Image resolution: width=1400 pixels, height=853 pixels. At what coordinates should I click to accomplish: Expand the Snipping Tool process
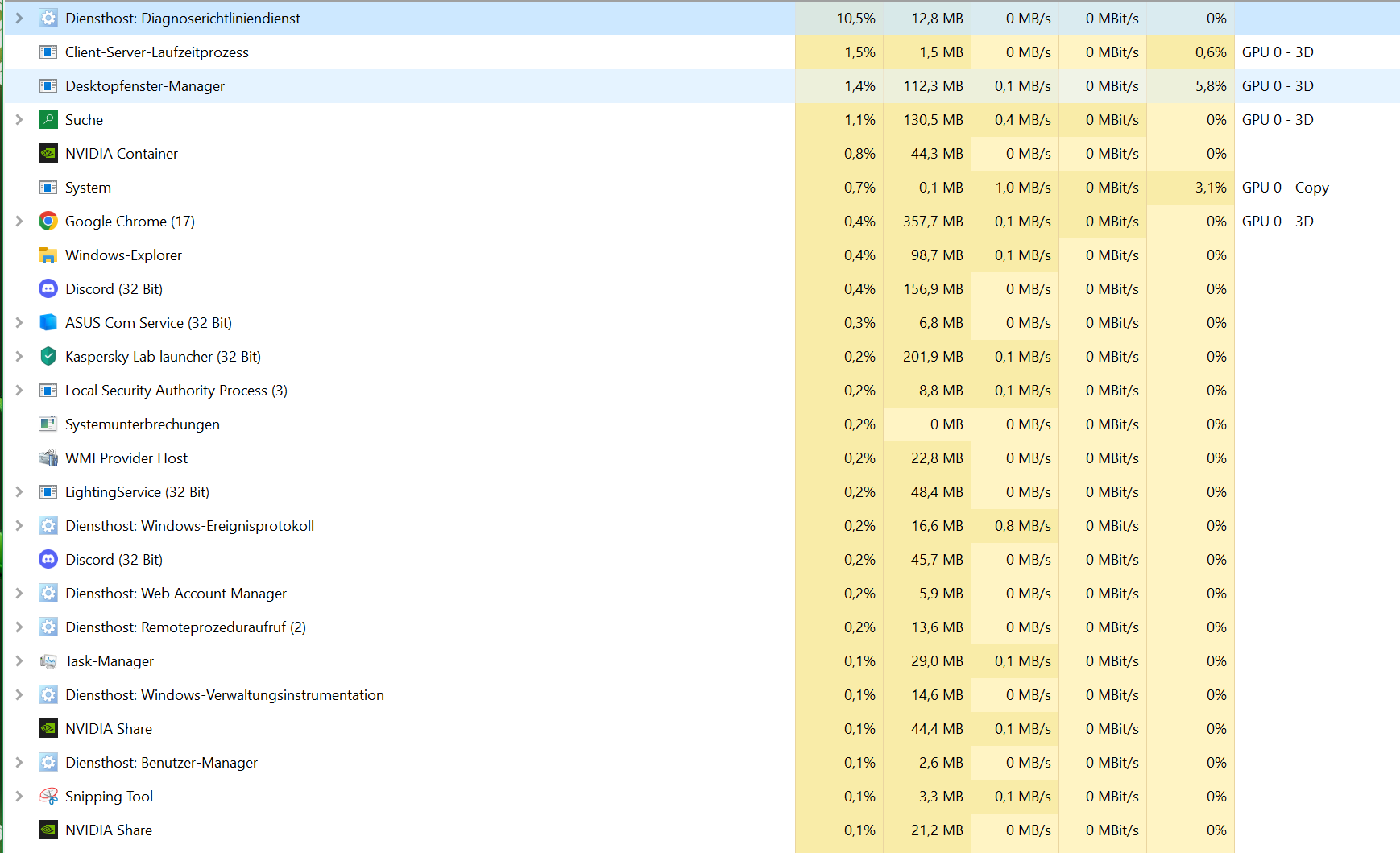pos(19,796)
